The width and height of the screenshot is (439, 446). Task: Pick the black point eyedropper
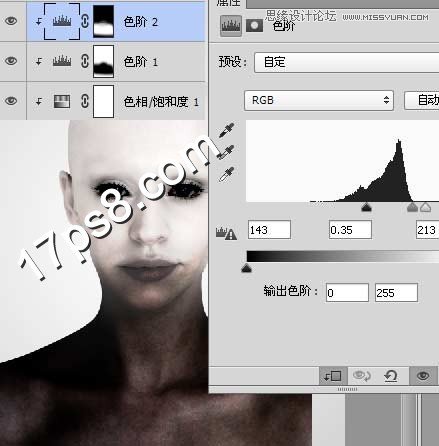227,130
